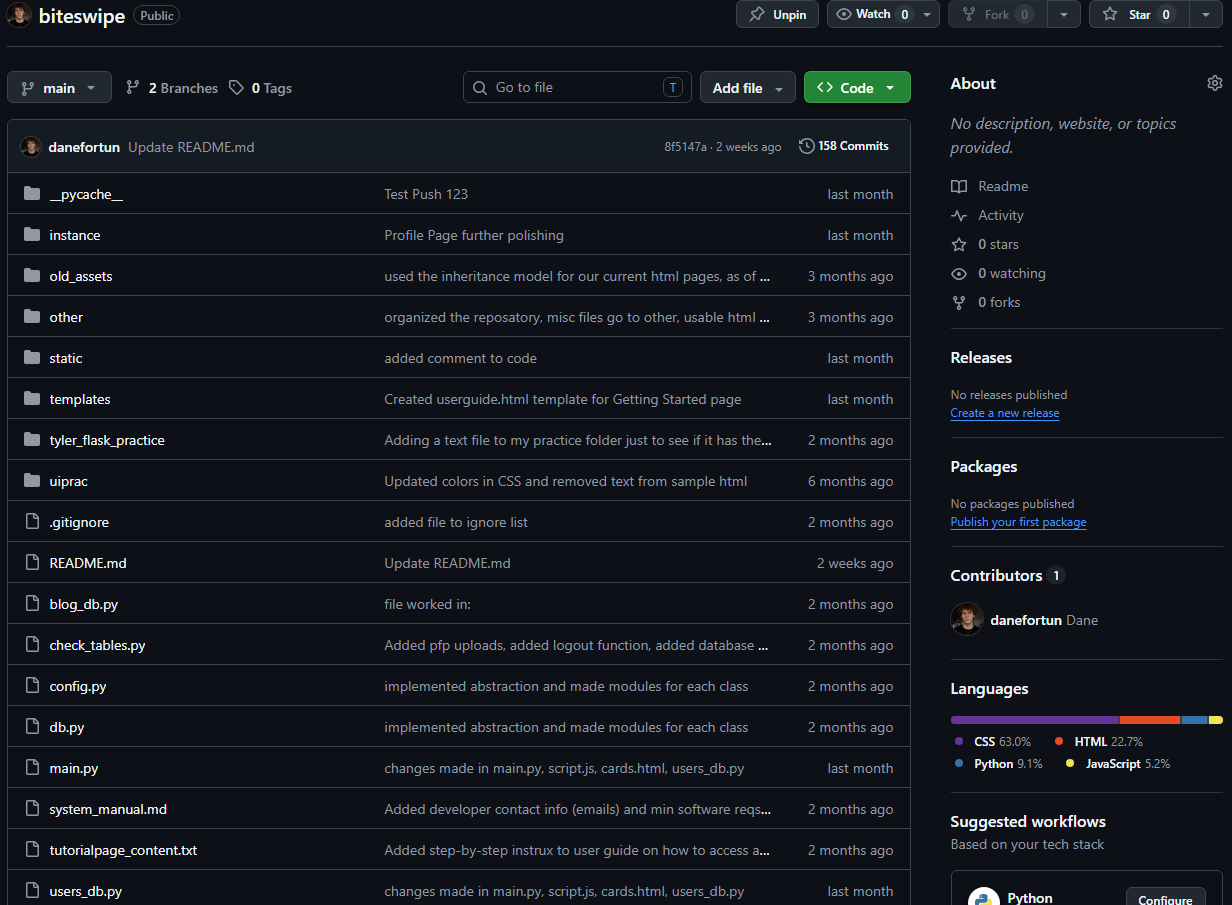Open the check_tables.py file
Image resolution: width=1232 pixels, height=905 pixels.
[x=97, y=645]
